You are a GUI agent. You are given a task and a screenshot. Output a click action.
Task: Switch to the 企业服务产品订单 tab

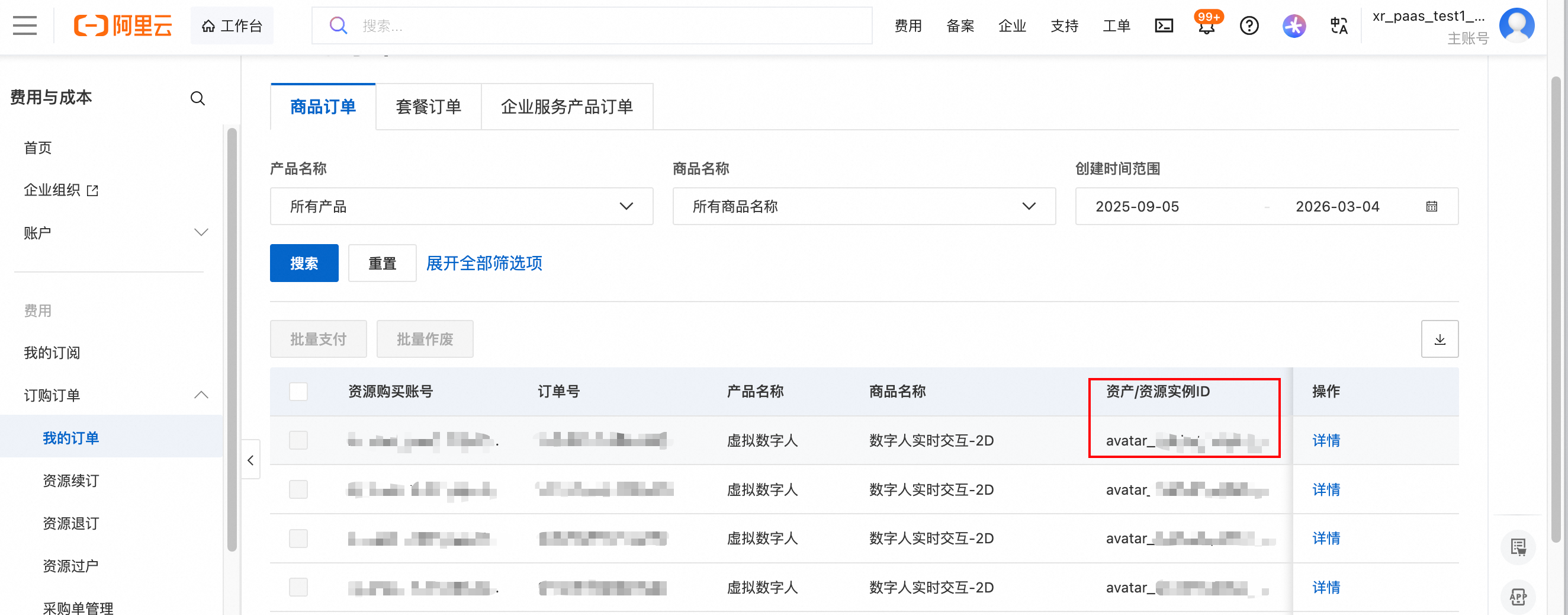[x=567, y=107]
